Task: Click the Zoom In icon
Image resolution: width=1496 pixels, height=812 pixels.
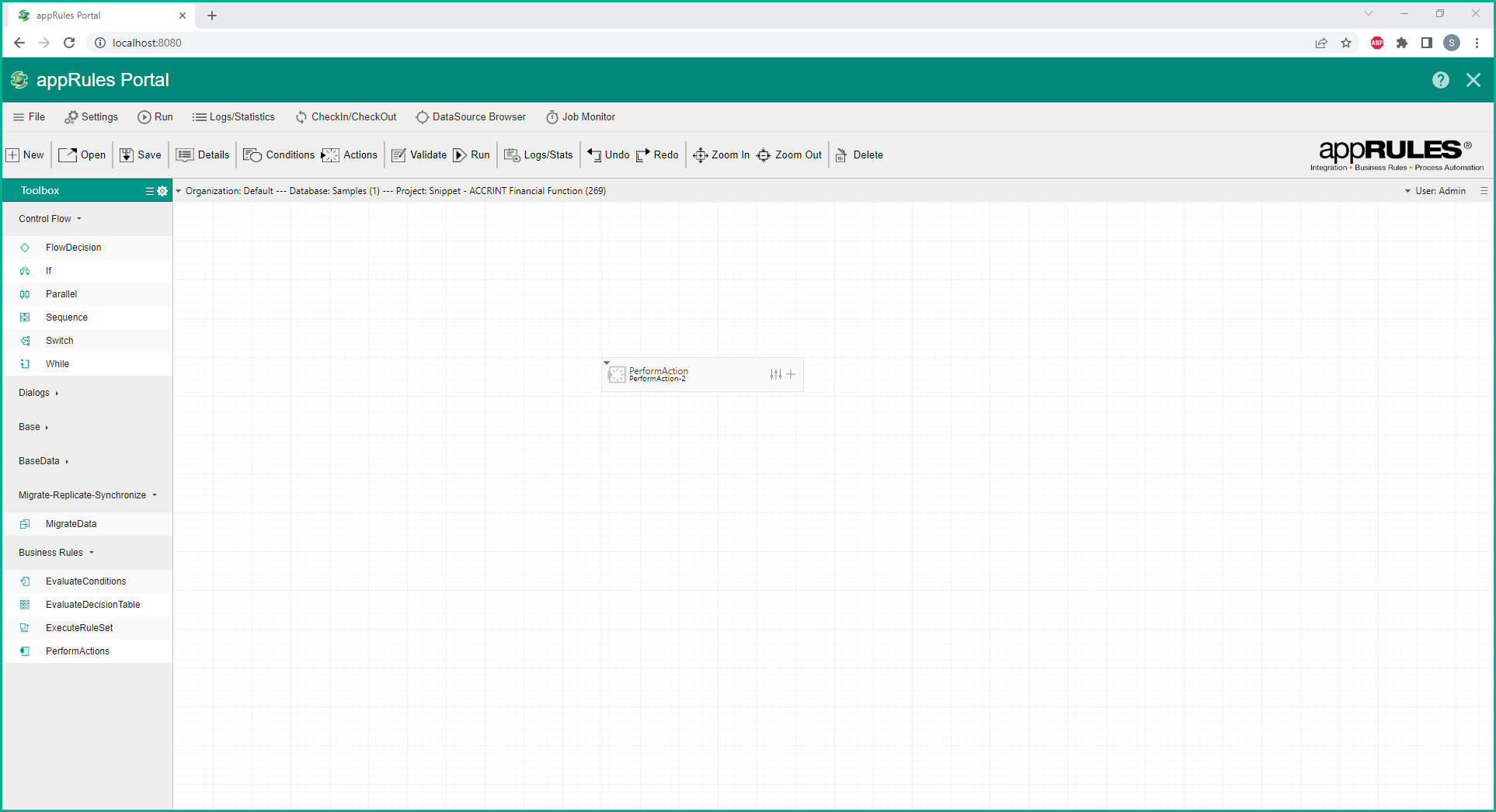Action: (x=700, y=155)
